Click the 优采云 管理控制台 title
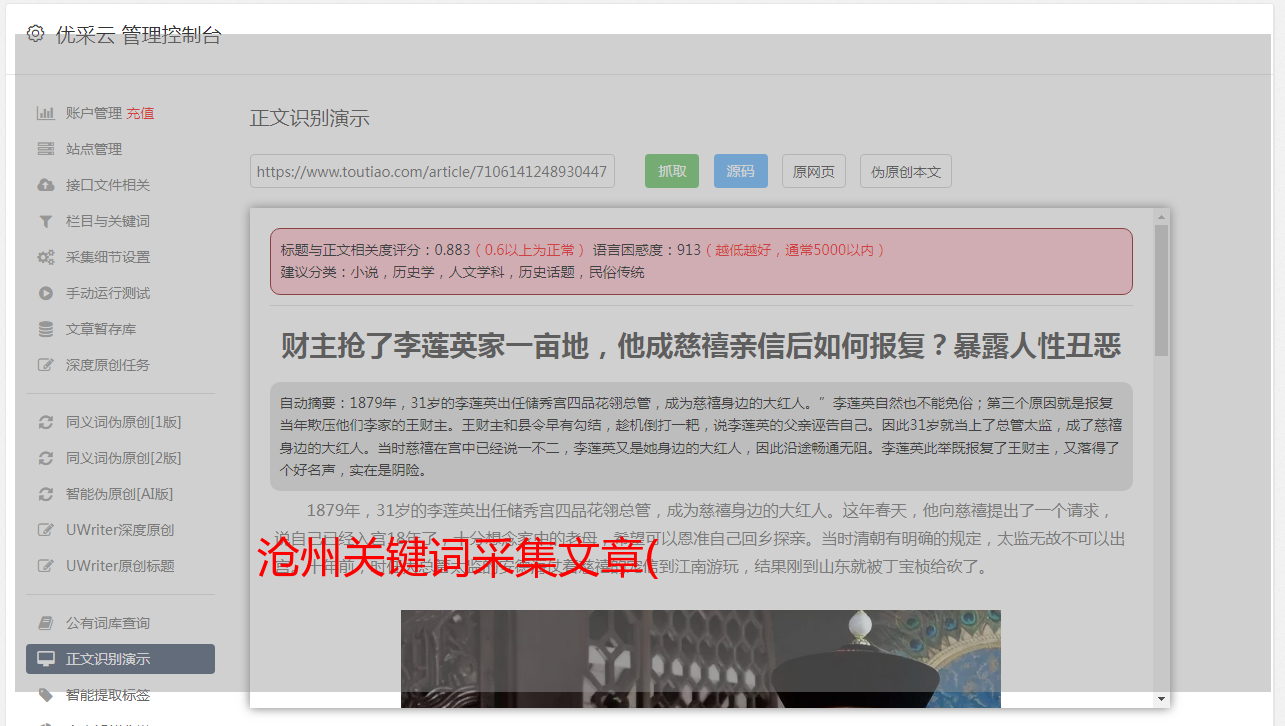Screen dimensions: 1285x726 pos(138,35)
